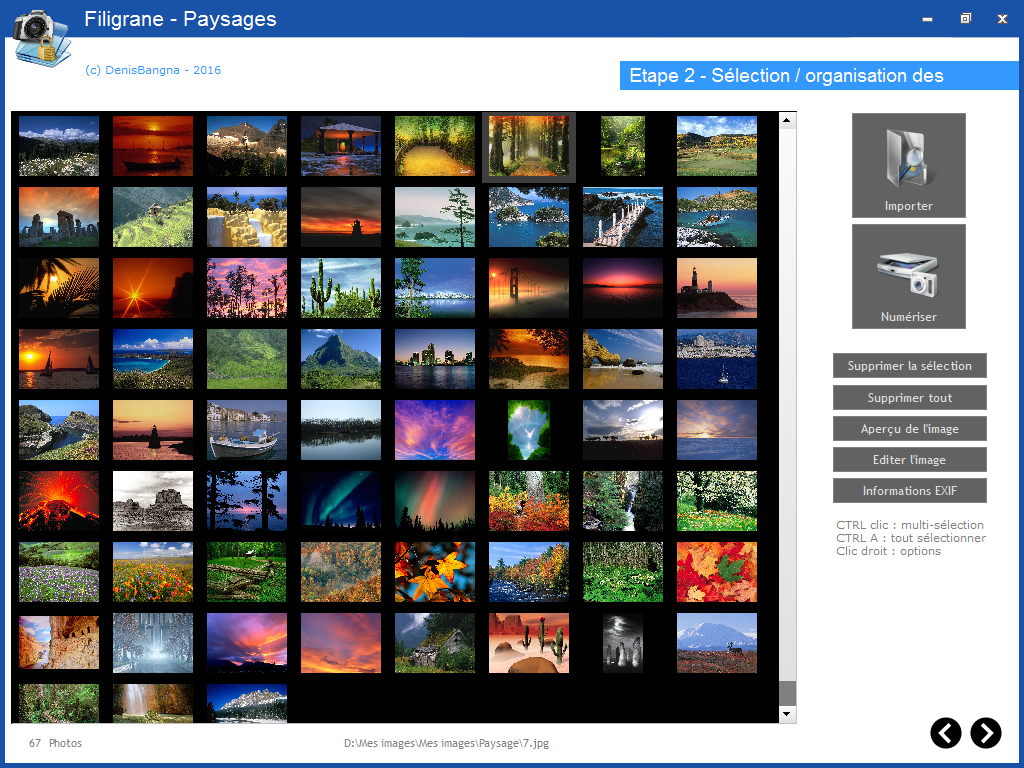Go back with the left arrow icon

pos(946,733)
